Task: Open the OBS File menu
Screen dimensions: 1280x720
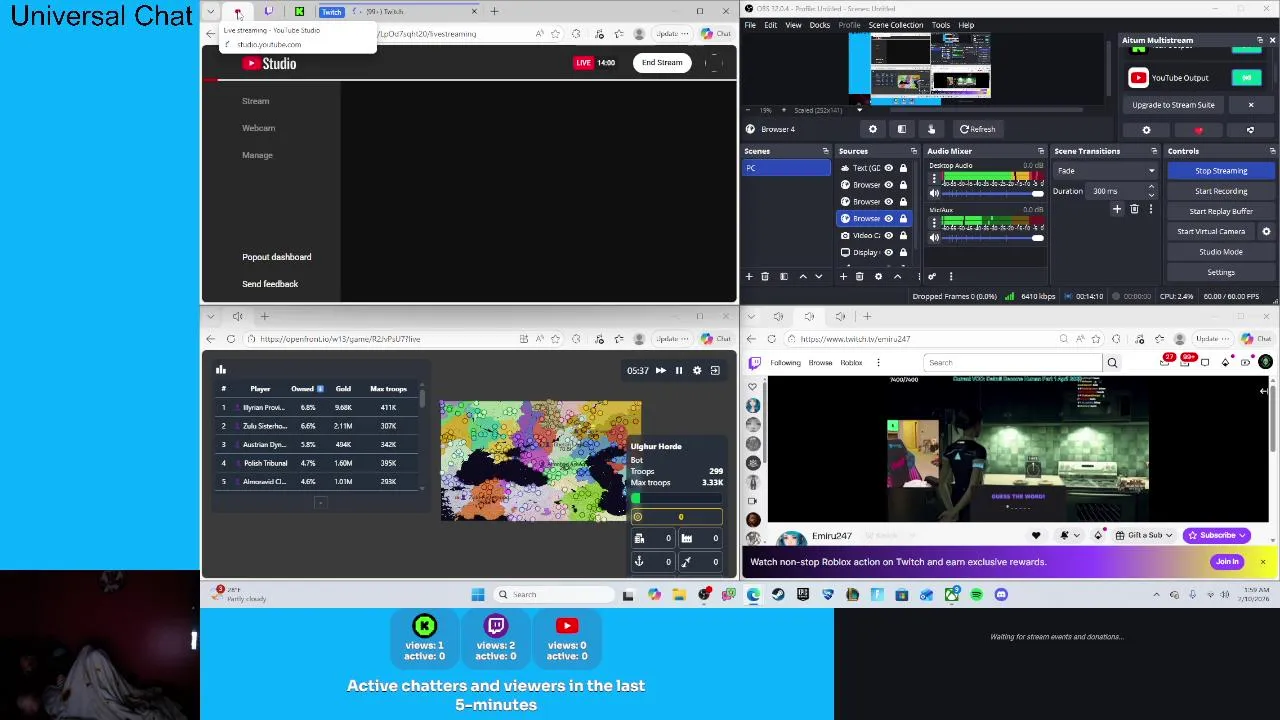Action: [x=750, y=25]
